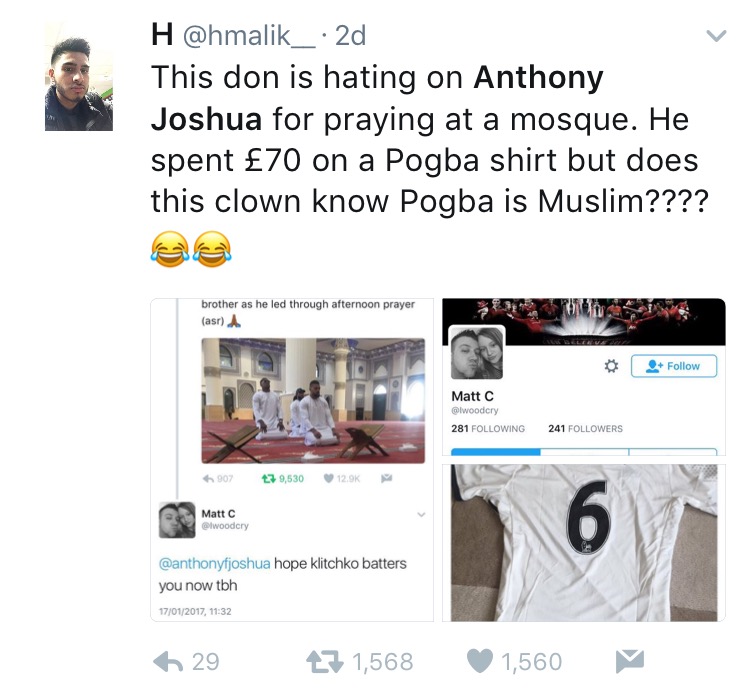750x696 pixels.
Task: Open the white number 6 shirt photo
Action: (584, 543)
